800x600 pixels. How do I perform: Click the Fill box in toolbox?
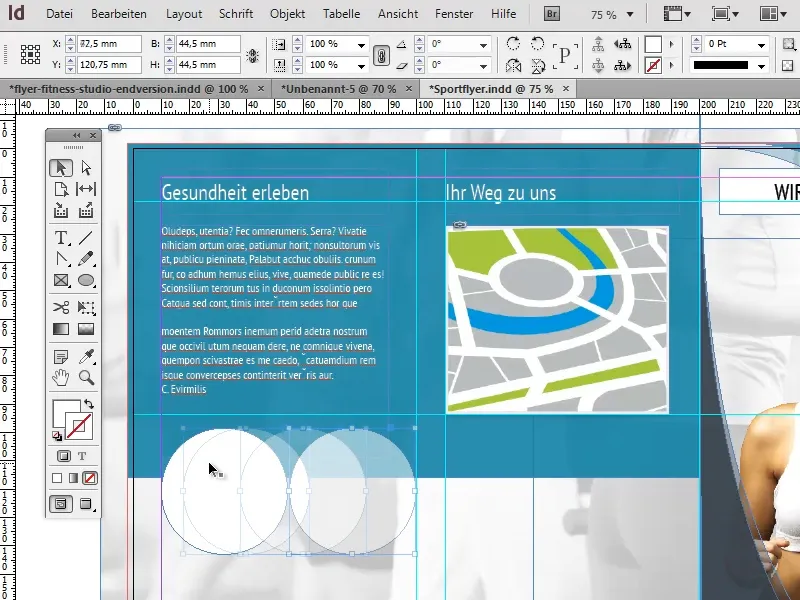click(65, 413)
